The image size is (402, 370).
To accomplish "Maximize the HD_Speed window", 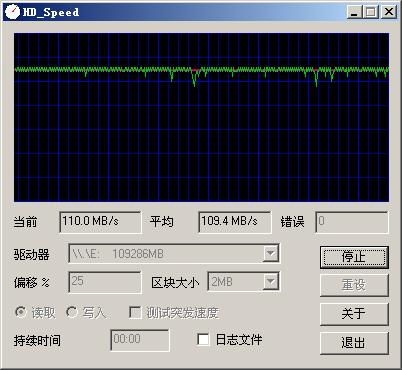I will 370,12.
